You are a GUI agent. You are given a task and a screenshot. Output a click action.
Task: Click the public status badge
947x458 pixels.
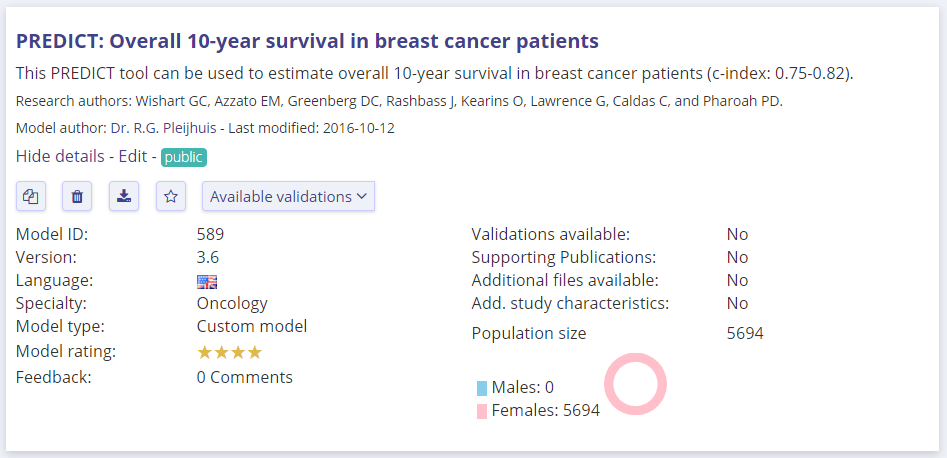coord(183,157)
